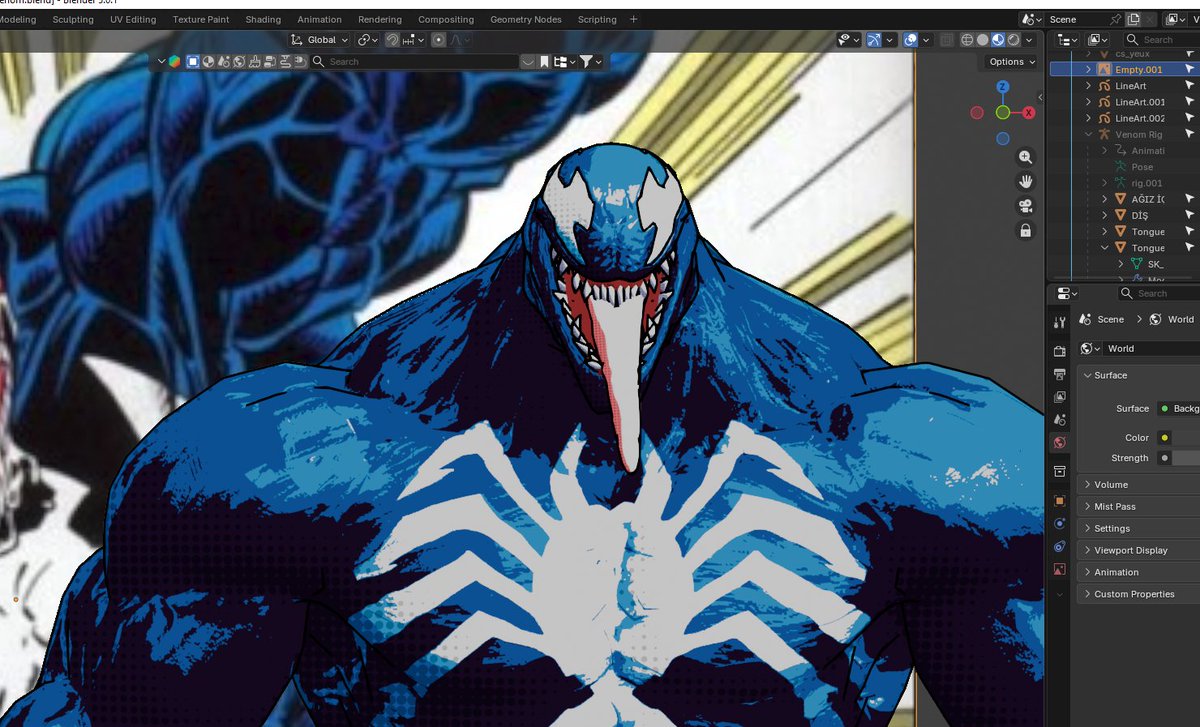Toggle the snapping magnet icon
This screenshot has height=727, width=1200.
click(x=393, y=40)
